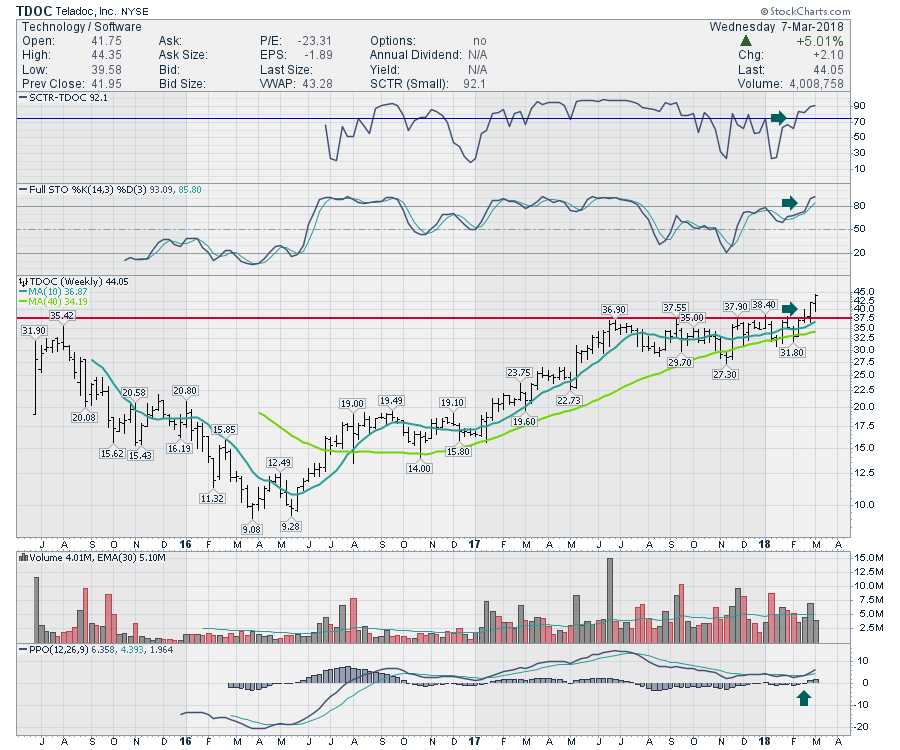
Task: Click the 31.90 price label
Action: point(34,331)
